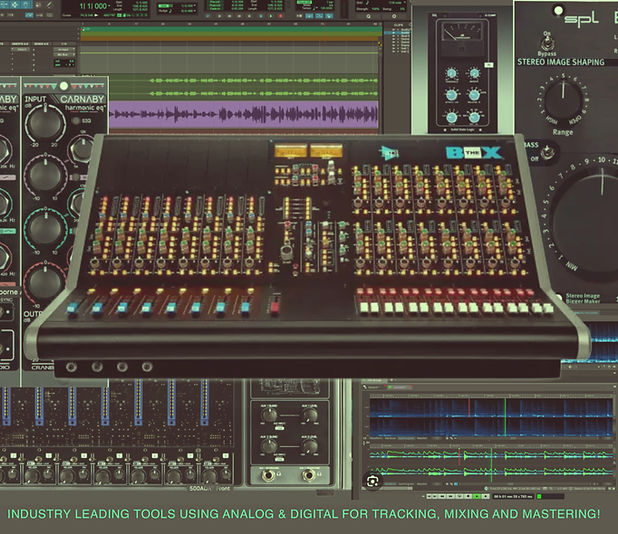Click the right VU meter on The Box console

pos(326,151)
